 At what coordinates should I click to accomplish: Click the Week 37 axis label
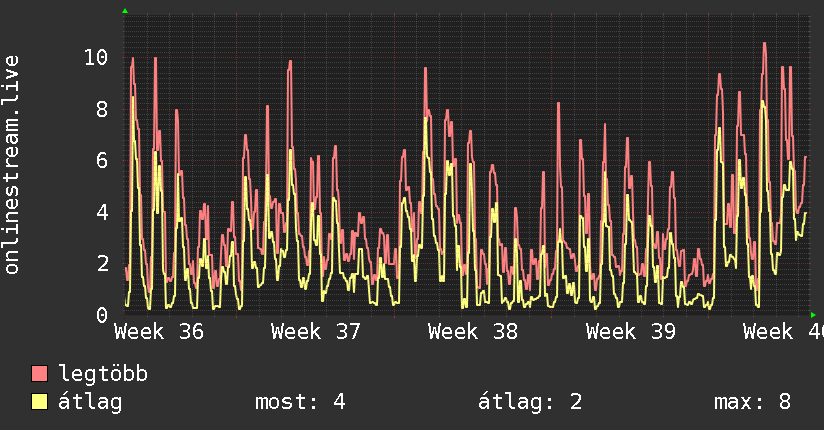(316, 332)
